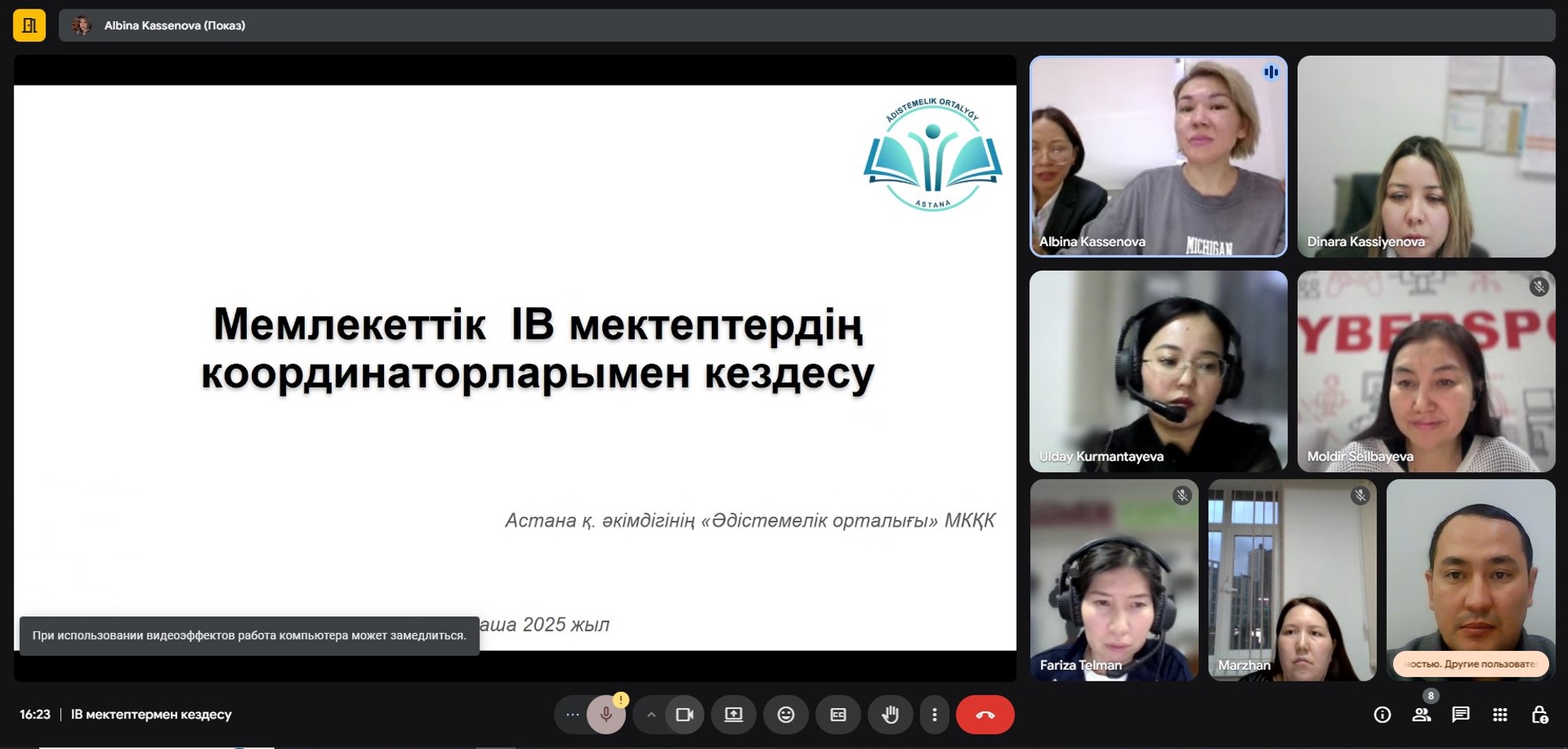Click the yellow icon at top left
The height and width of the screenshot is (749, 1568).
(29, 25)
